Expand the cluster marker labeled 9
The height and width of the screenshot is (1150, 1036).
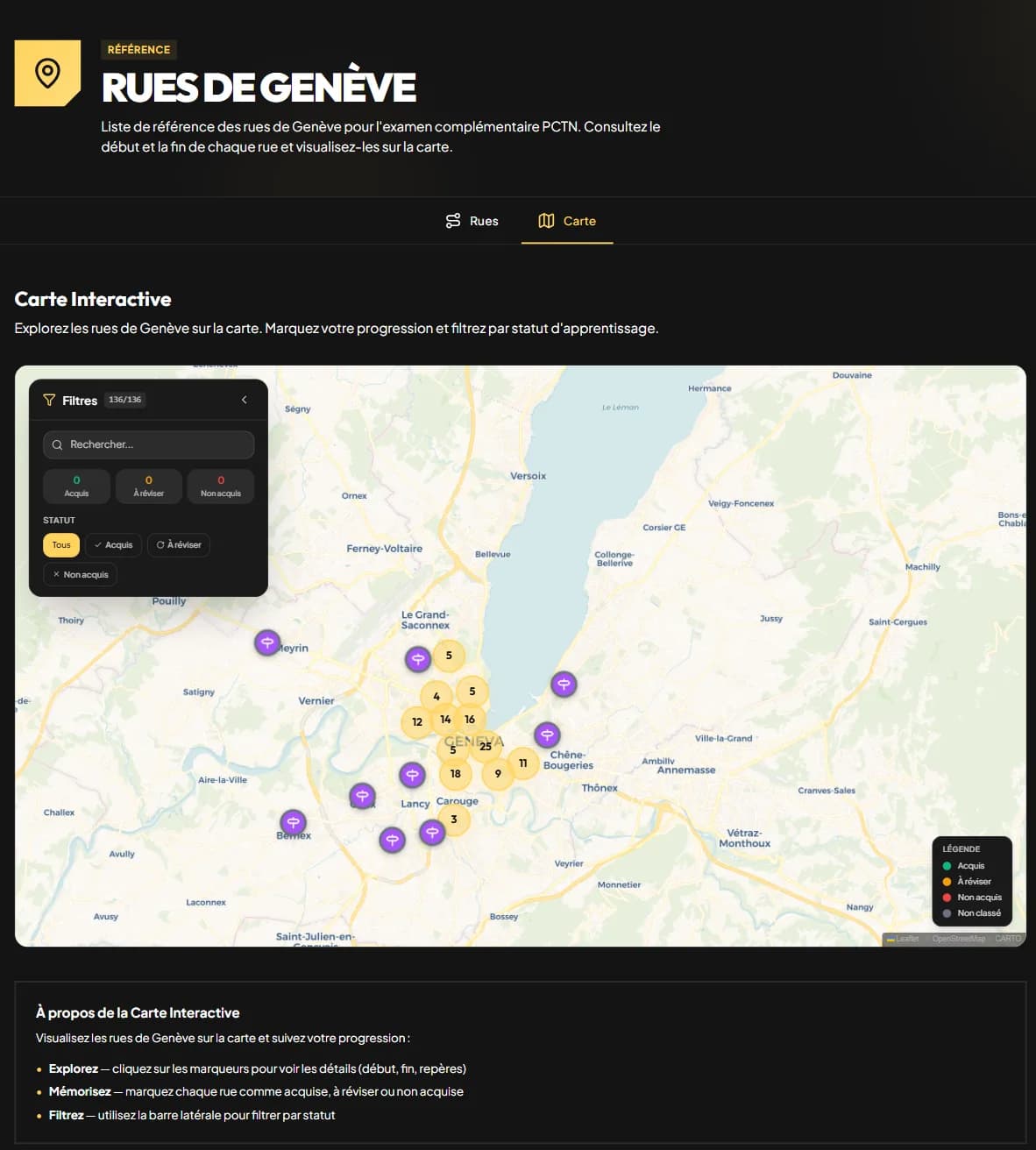[x=498, y=774]
